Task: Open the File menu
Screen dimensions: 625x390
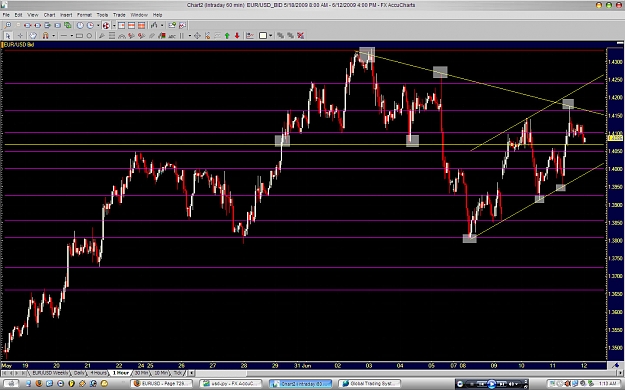Action: 6,15
